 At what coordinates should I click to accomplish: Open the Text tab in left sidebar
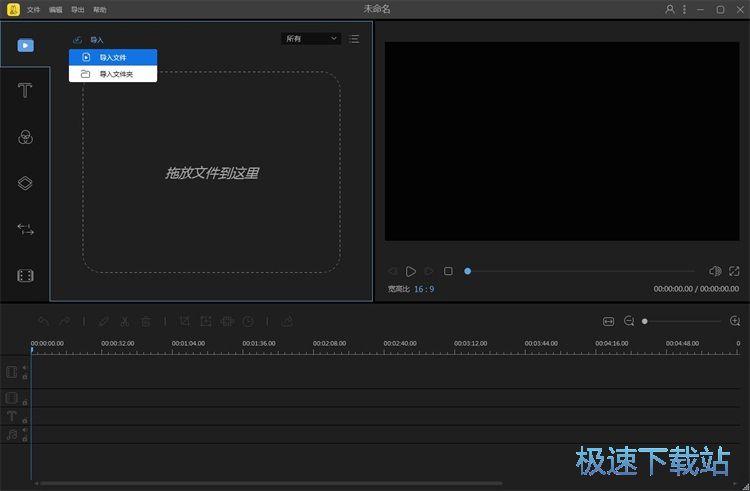point(25,90)
